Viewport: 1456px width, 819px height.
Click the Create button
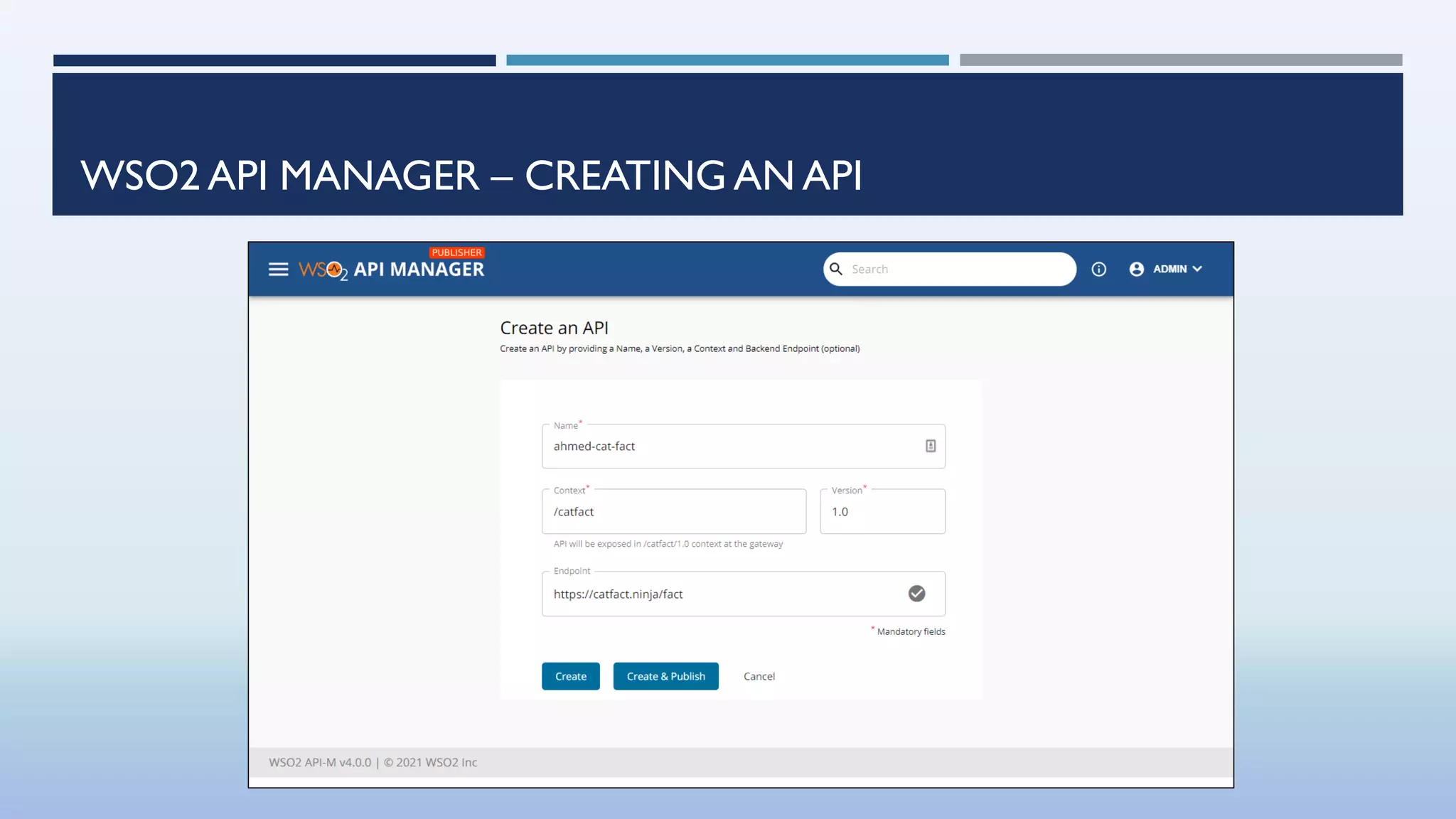pos(570,676)
